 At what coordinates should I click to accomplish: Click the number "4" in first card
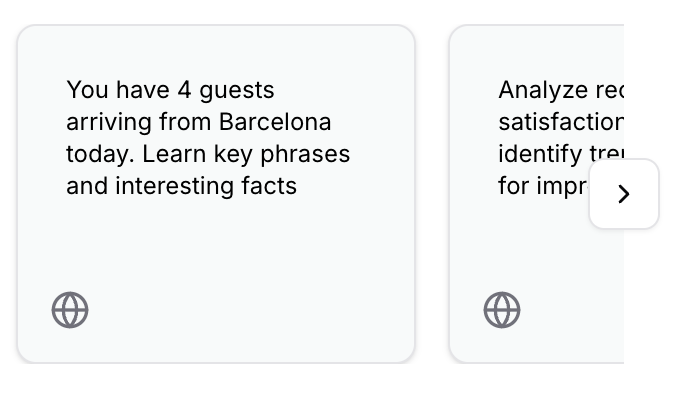184,90
